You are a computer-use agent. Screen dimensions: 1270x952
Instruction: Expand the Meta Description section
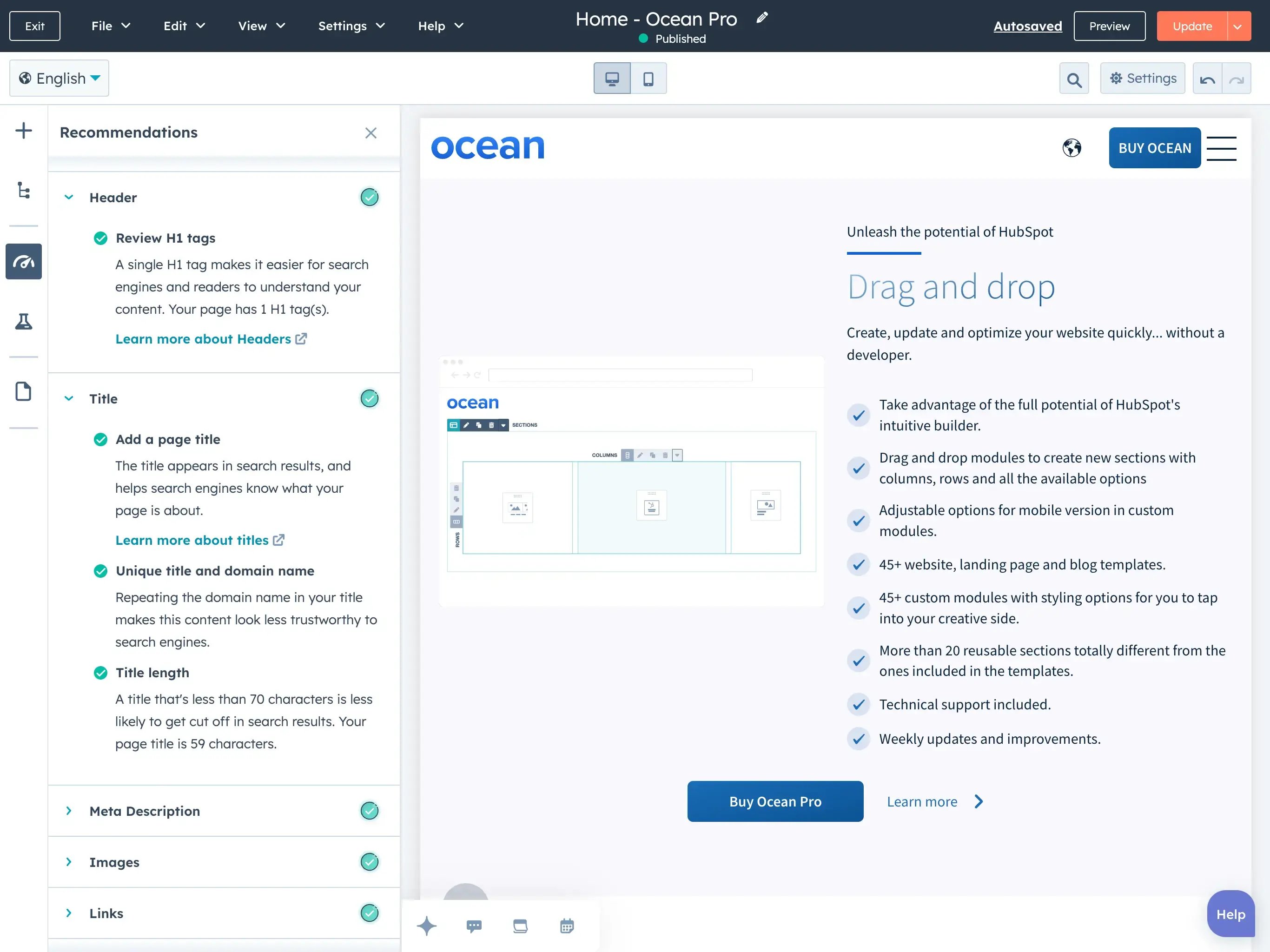[x=69, y=810]
